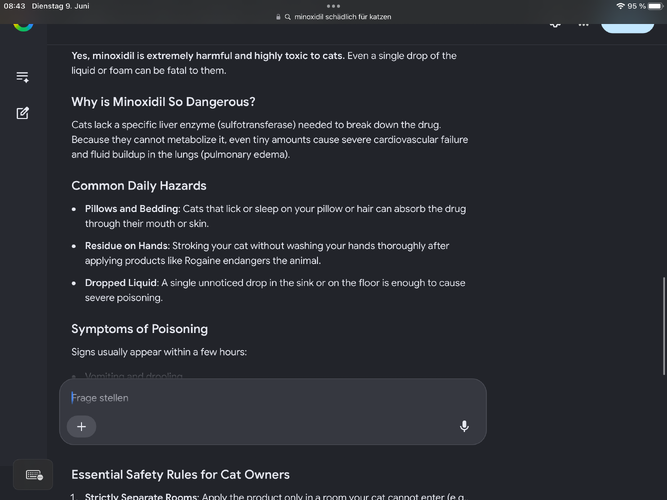The width and height of the screenshot is (667, 500).
Task: Tap the Google logo in the sidebar
Action: tap(23, 26)
